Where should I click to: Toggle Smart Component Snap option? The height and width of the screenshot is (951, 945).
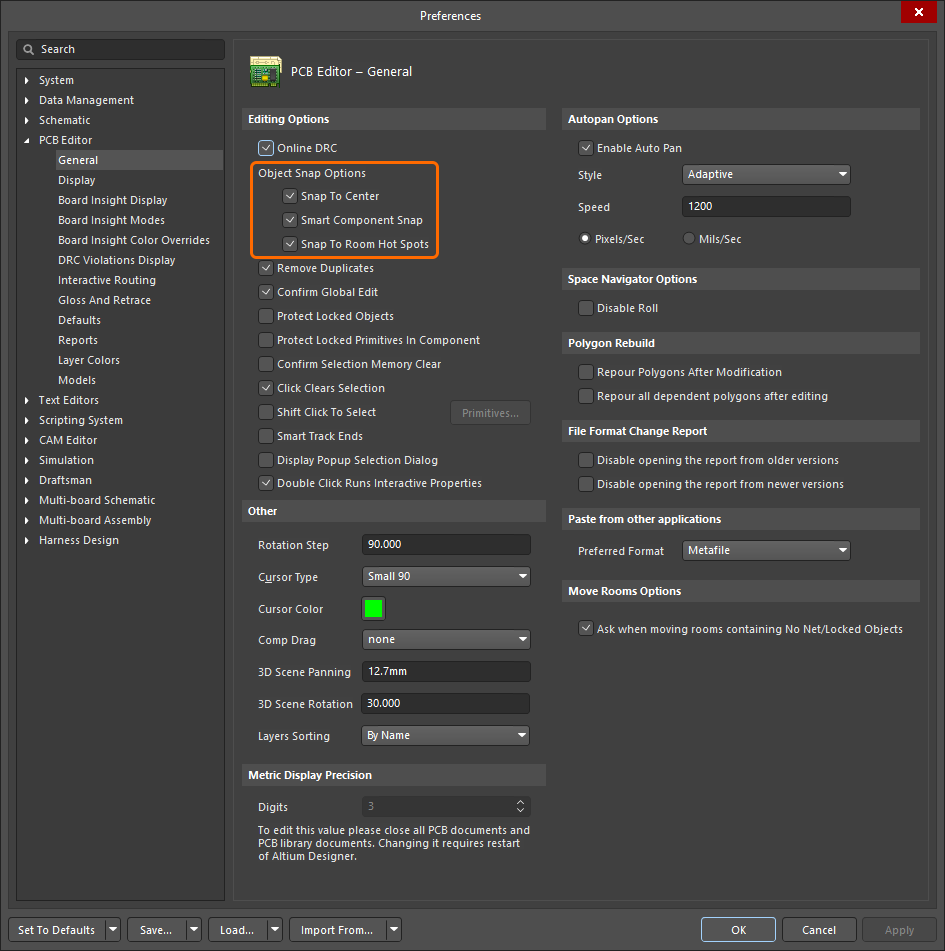tap(290, 220)
